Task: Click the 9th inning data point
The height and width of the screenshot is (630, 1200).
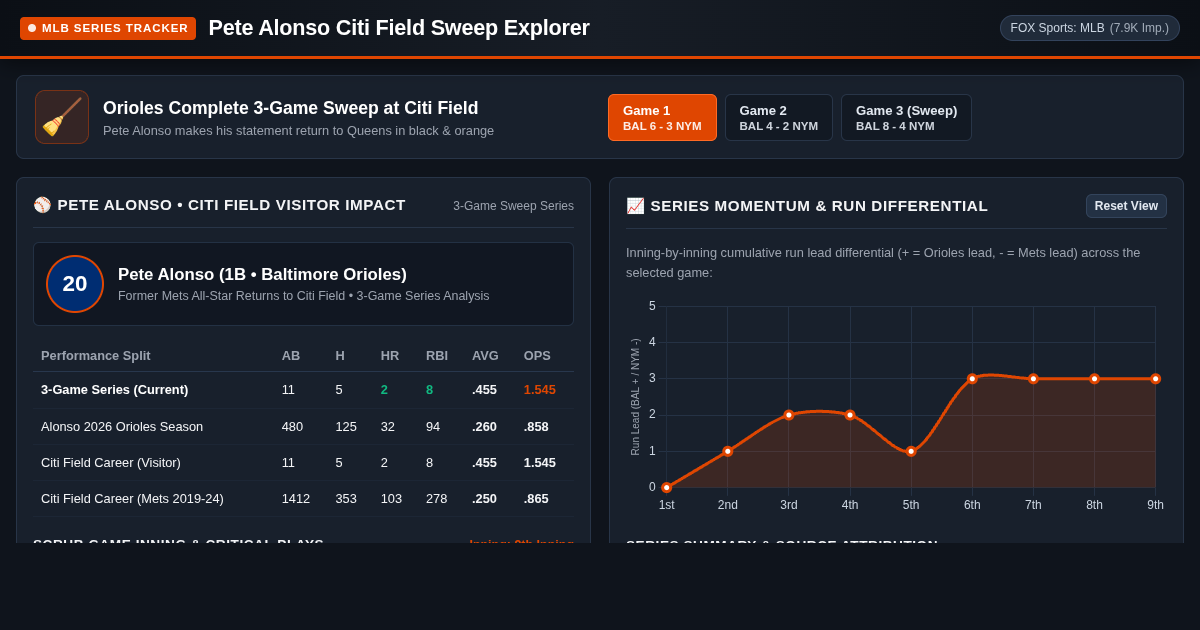Action: [x=1155, y=379]
